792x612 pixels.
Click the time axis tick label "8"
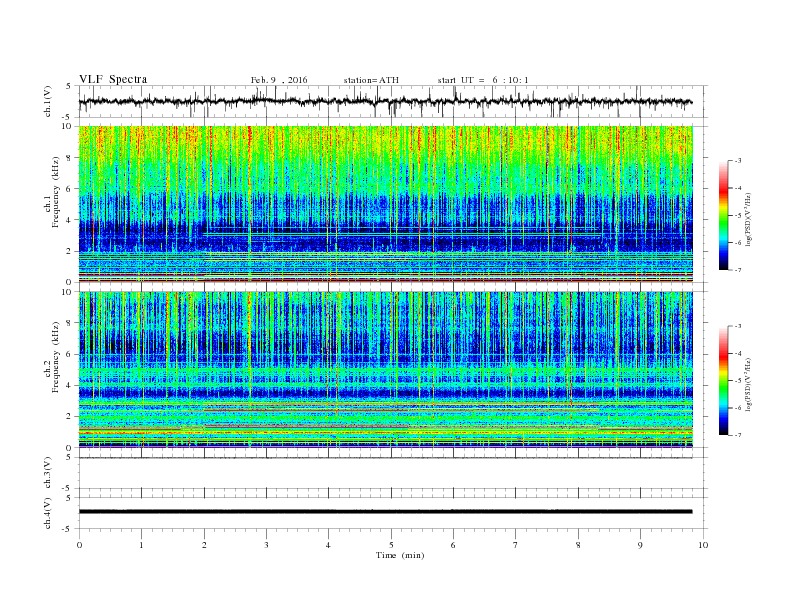578,545
